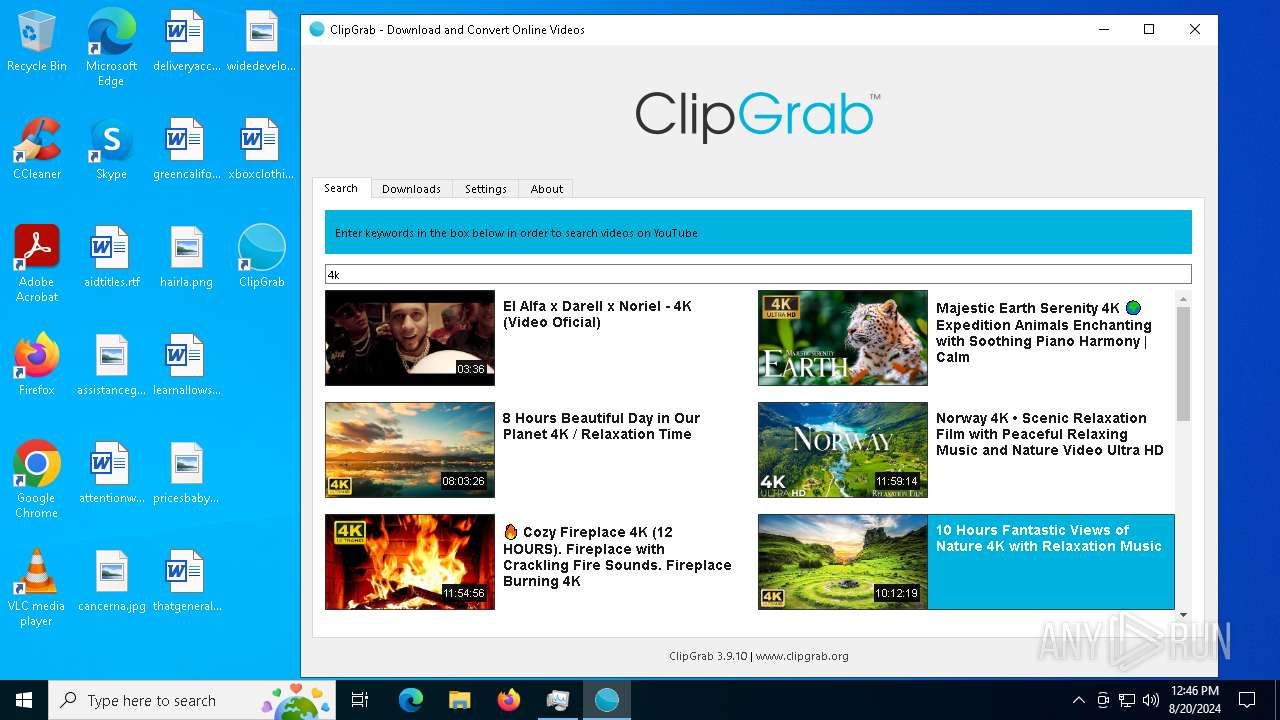Open the ClipGrab desktop shortcut
The width and height of the screenshot is (1280, 720).
pos(261,257)
